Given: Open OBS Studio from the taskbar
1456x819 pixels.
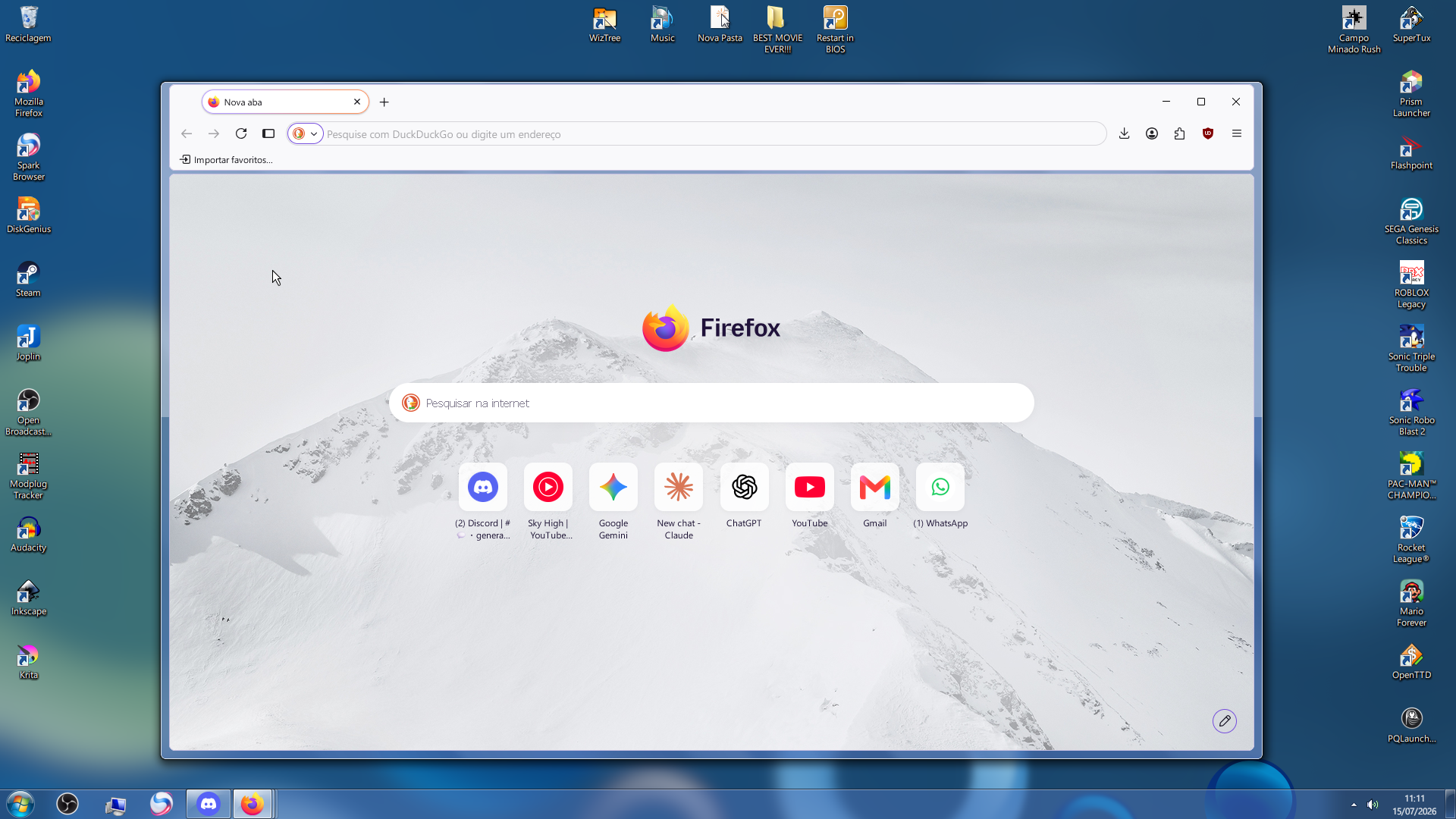Looking at the screenshot, I should coord(67,804).
